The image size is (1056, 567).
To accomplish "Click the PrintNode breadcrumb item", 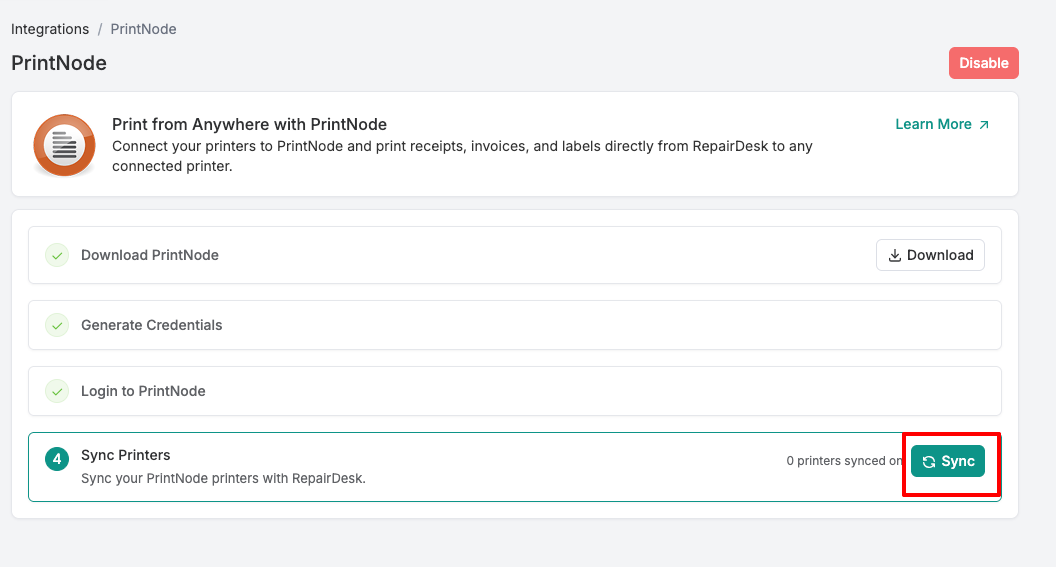I will click(143, 29).
